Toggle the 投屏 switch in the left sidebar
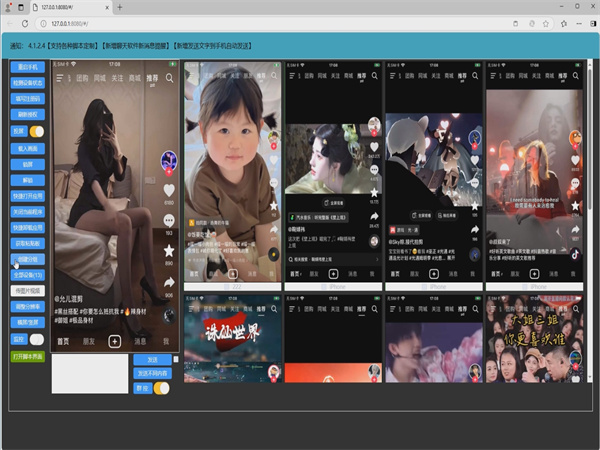Viewport: 600px width, 450px height. tap(36, 131)
